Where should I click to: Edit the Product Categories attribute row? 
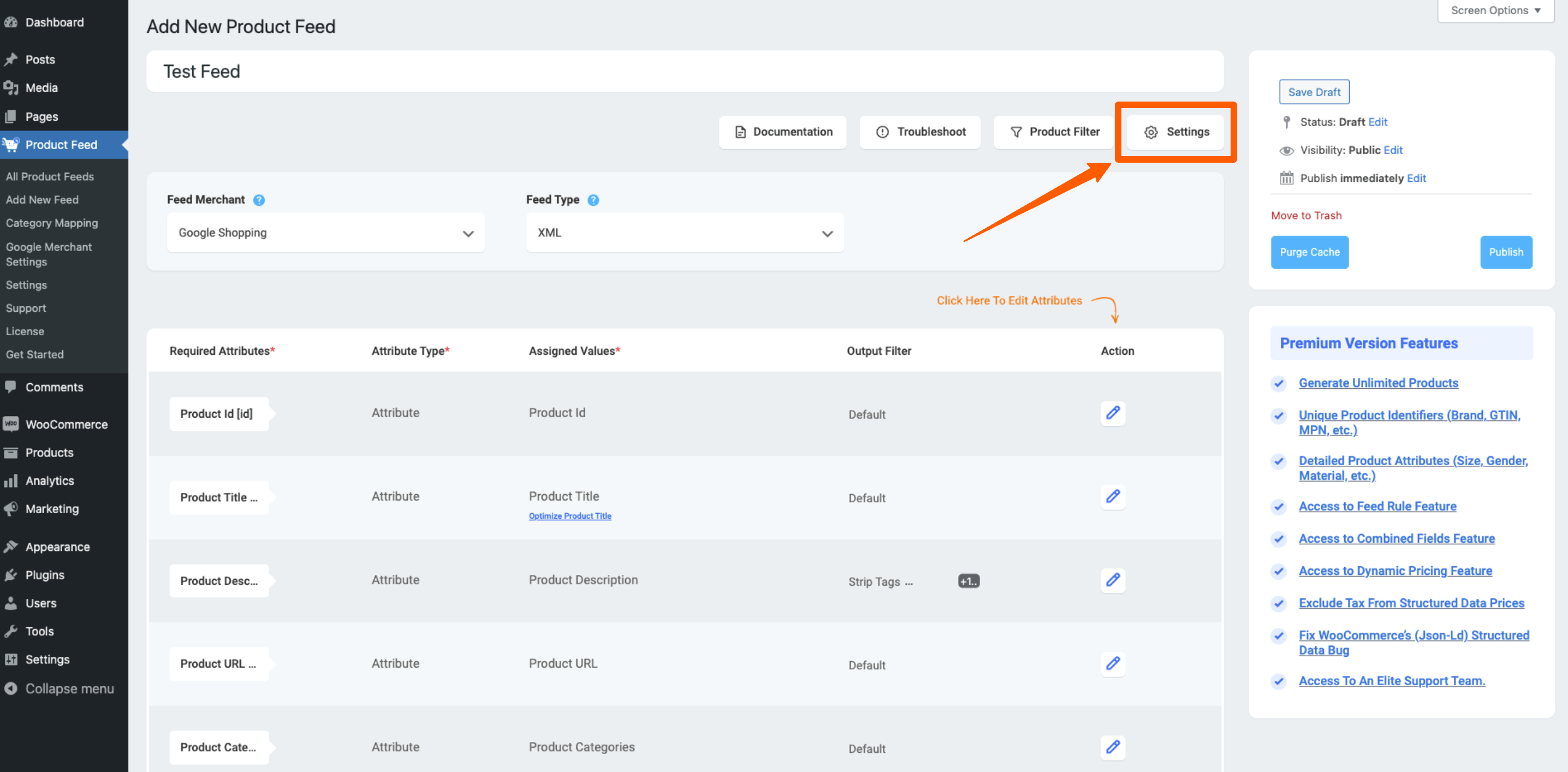coord(1113,747)
